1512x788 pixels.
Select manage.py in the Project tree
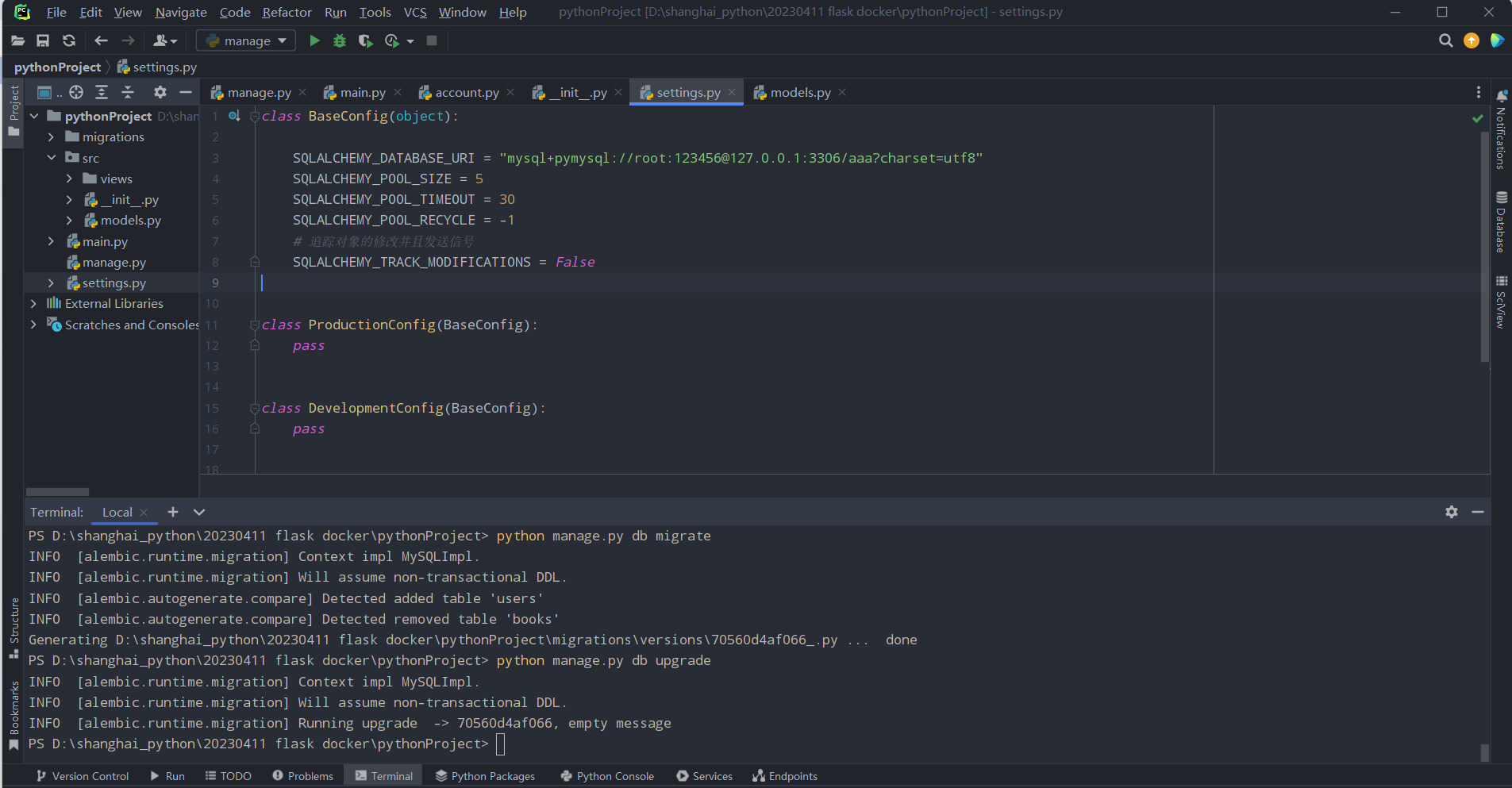(x=113, y=262)
